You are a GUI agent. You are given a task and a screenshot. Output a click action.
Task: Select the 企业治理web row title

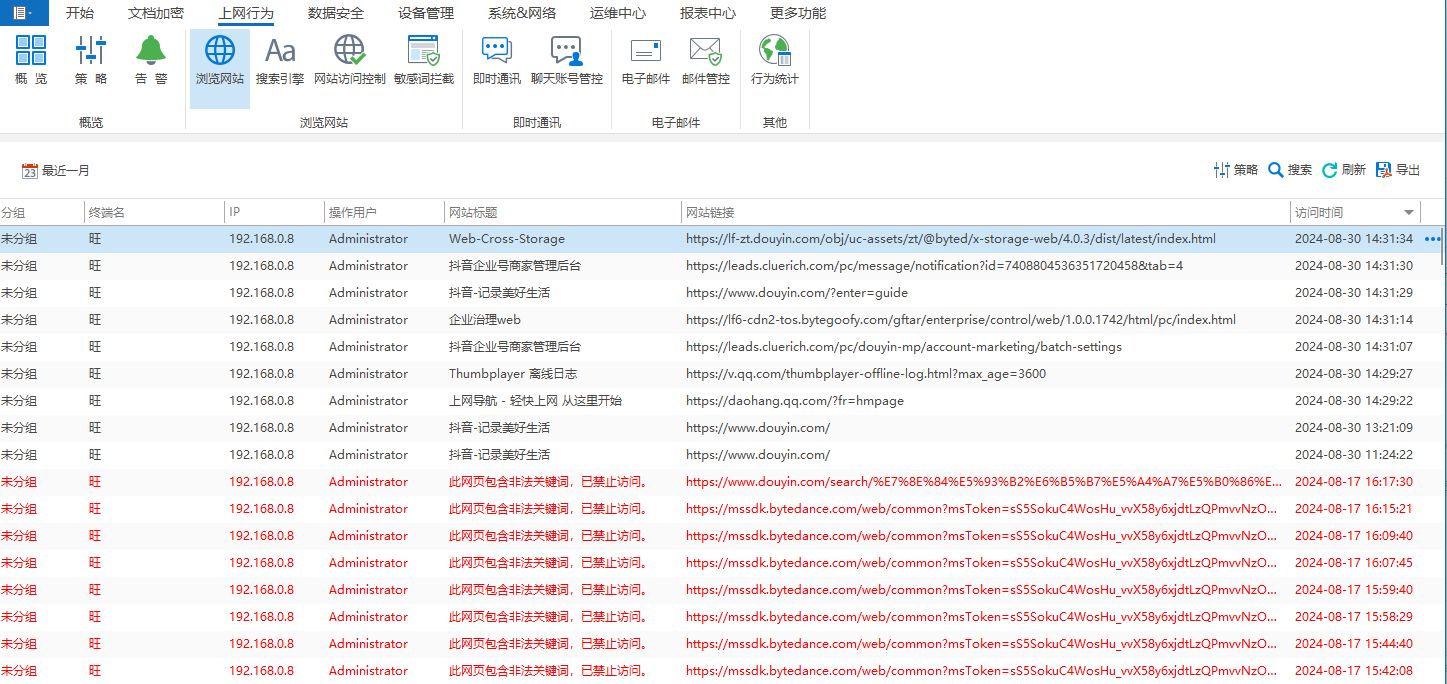click(x=485, y=320)
